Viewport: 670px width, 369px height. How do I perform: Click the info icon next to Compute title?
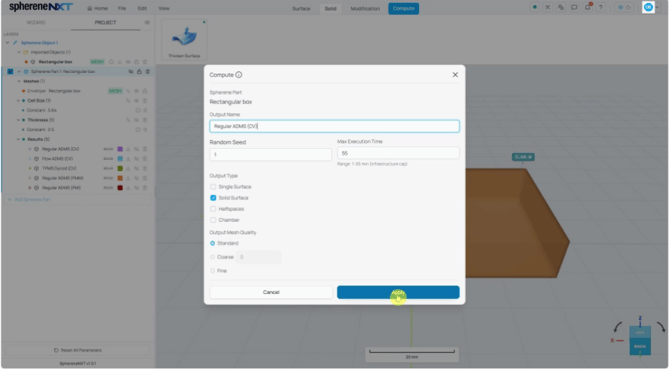239,75
